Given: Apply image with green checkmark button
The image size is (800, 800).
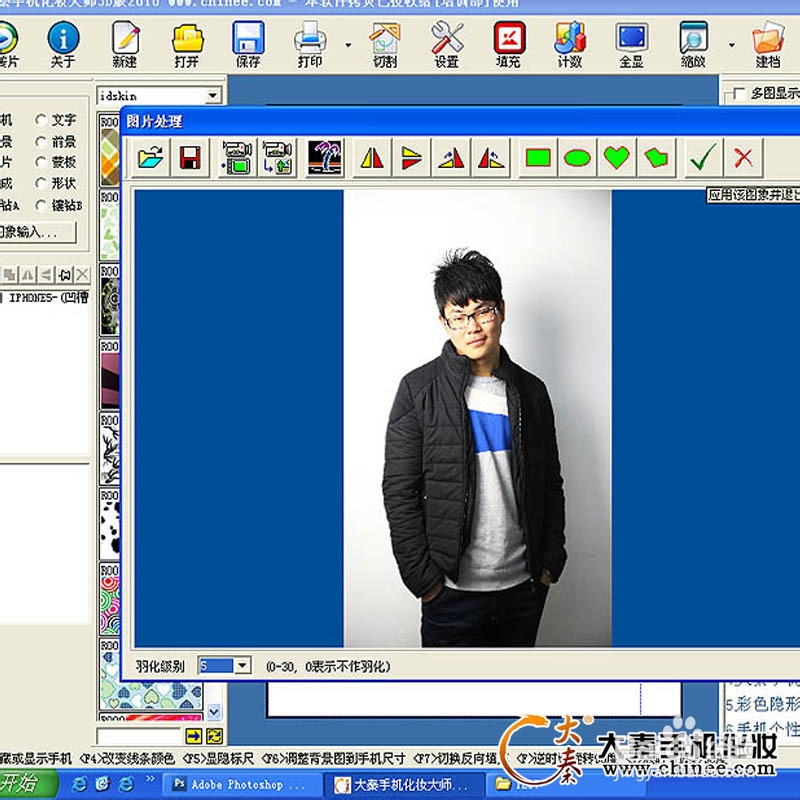Looking at the screenshot, I should [x=703, y=157].
